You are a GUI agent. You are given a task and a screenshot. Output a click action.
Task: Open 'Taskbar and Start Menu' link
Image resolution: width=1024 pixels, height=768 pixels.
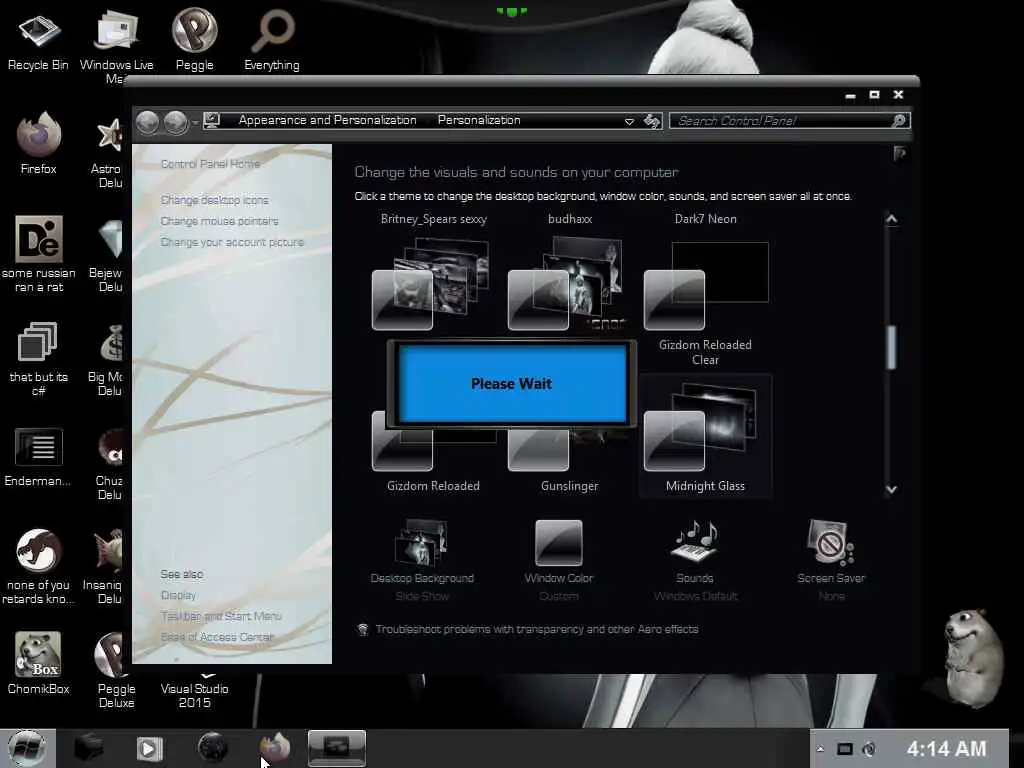click(221, 616)
